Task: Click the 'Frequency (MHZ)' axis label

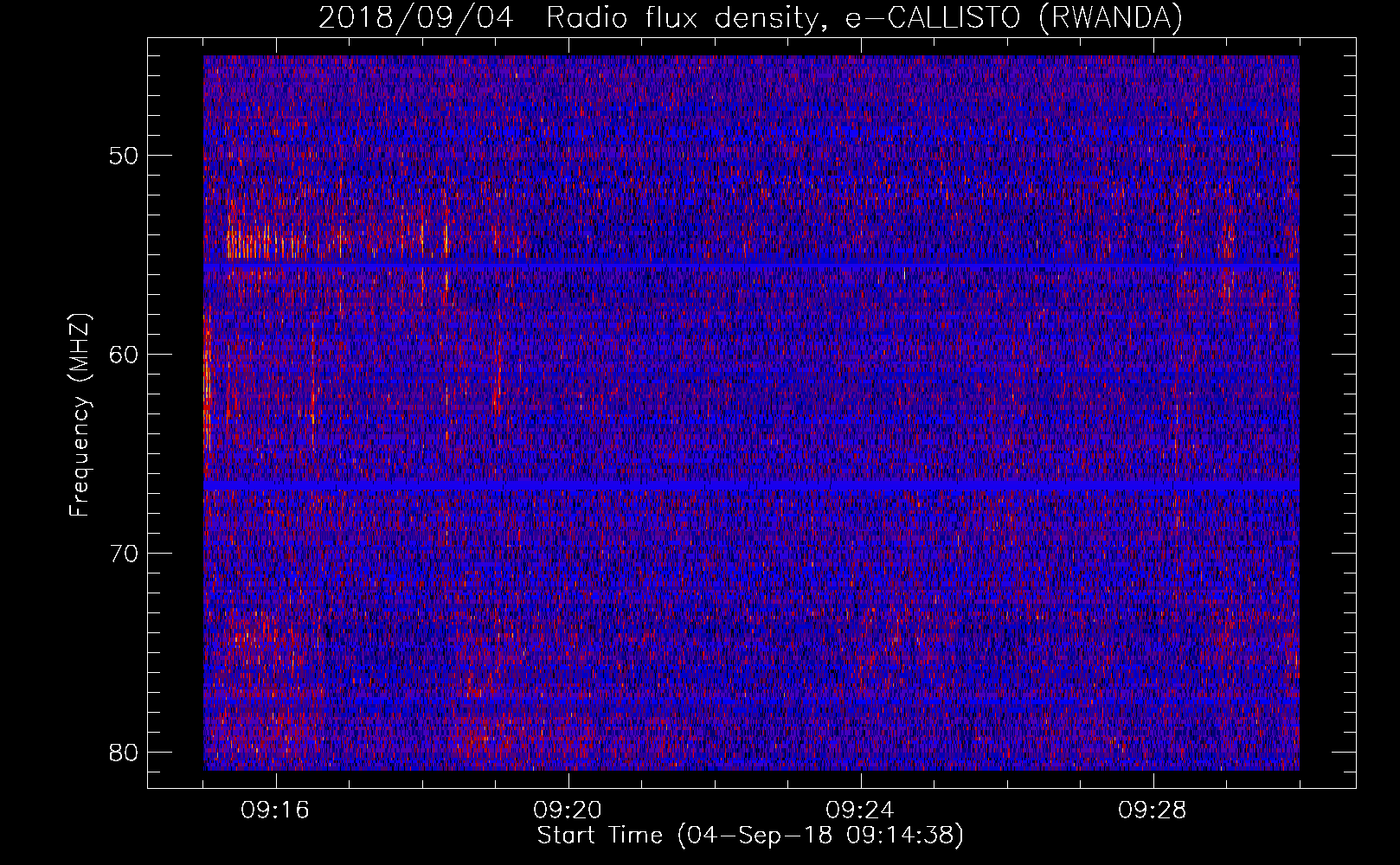Action: [x=80, y=416]
